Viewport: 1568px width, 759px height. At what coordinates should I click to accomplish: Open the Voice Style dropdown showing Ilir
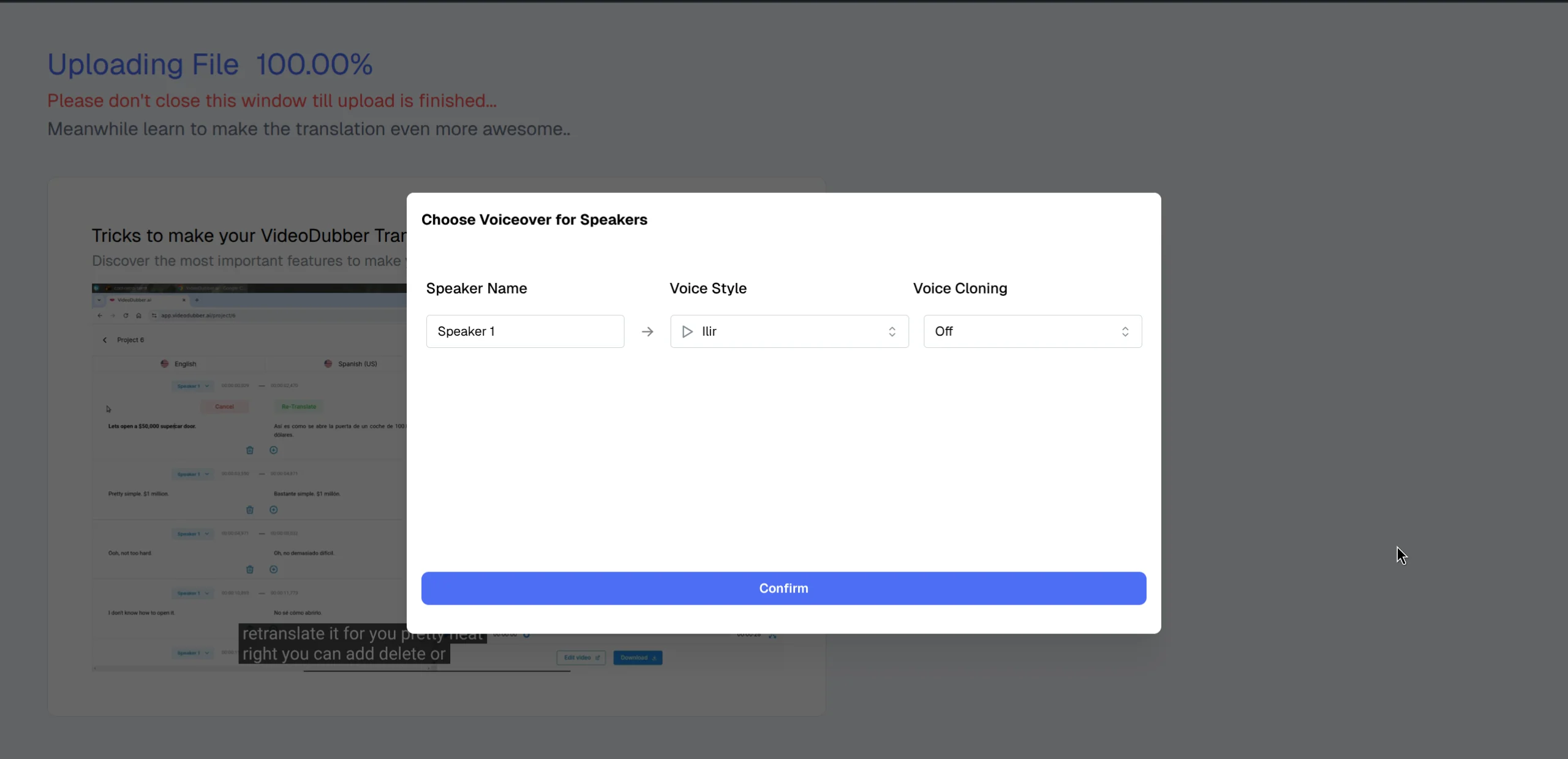[789, 331]
